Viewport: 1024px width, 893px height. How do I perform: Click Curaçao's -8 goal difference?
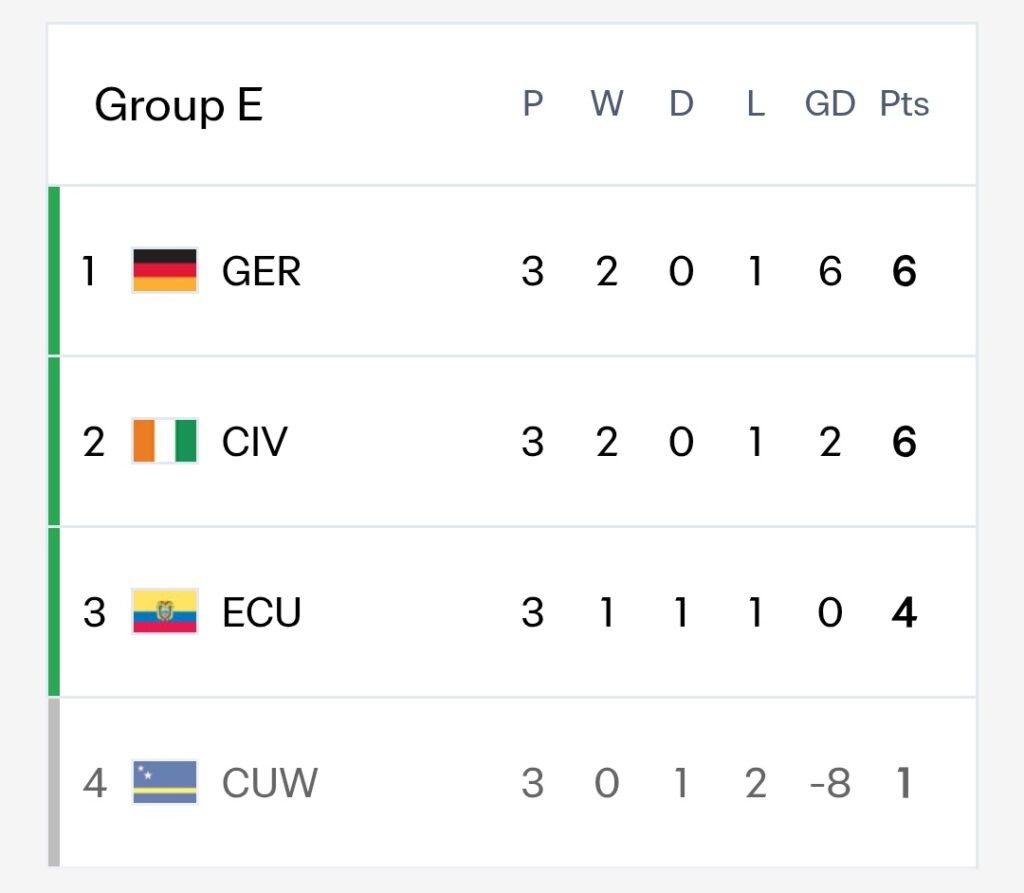coord(829,783)
